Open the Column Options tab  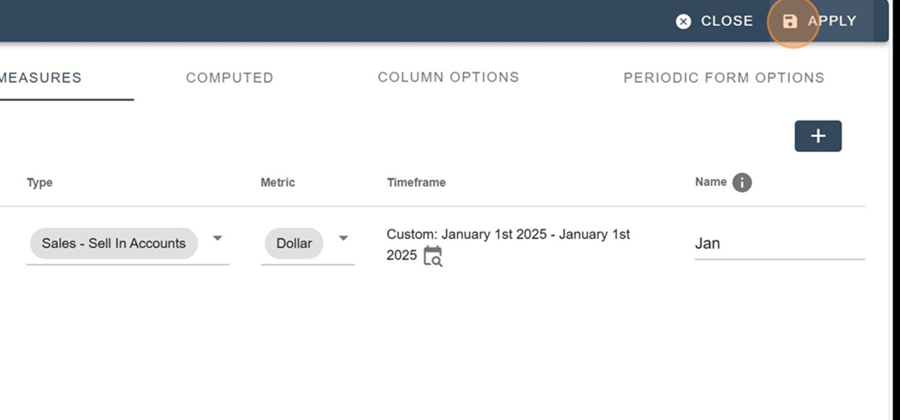coord(448,77)
